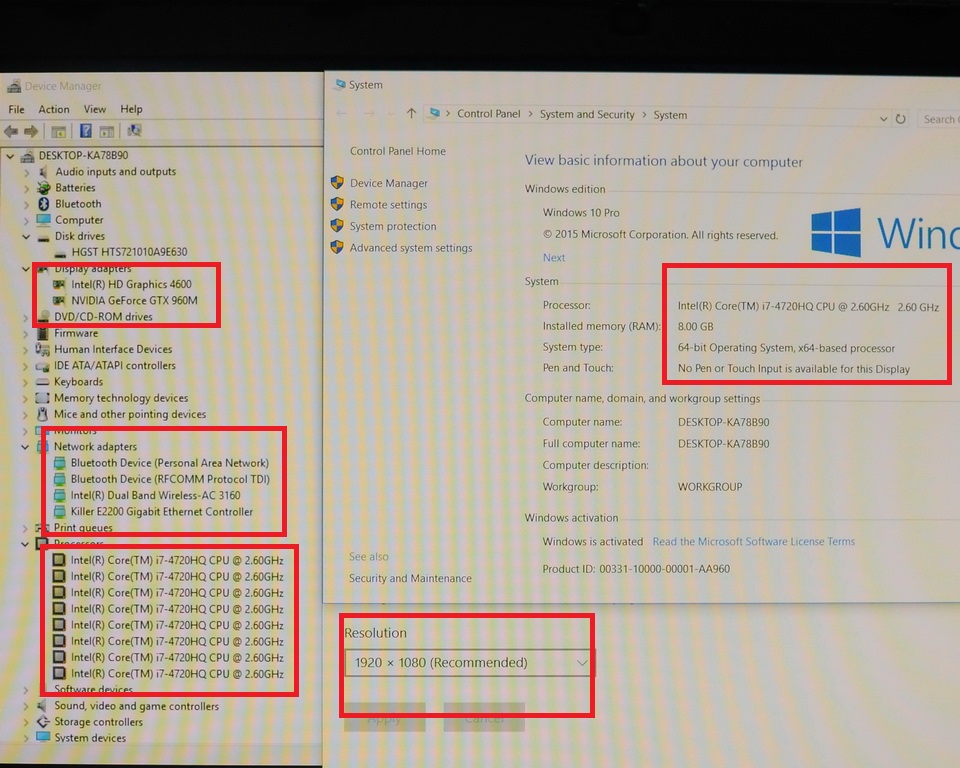The image size is (960, 768).
Task: Open the Device Manager link in System window
Action: tap(389, 183)
